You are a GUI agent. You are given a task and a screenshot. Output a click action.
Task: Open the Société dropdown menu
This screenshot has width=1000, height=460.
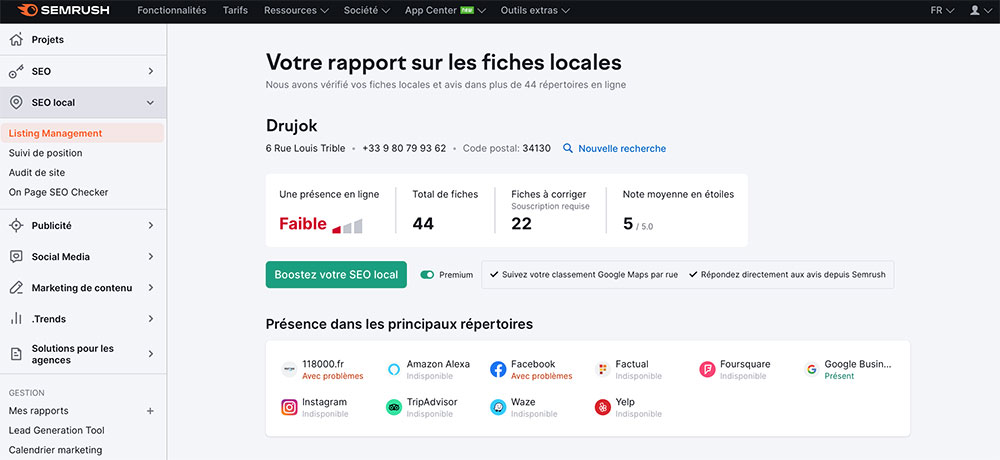(367, 10)
